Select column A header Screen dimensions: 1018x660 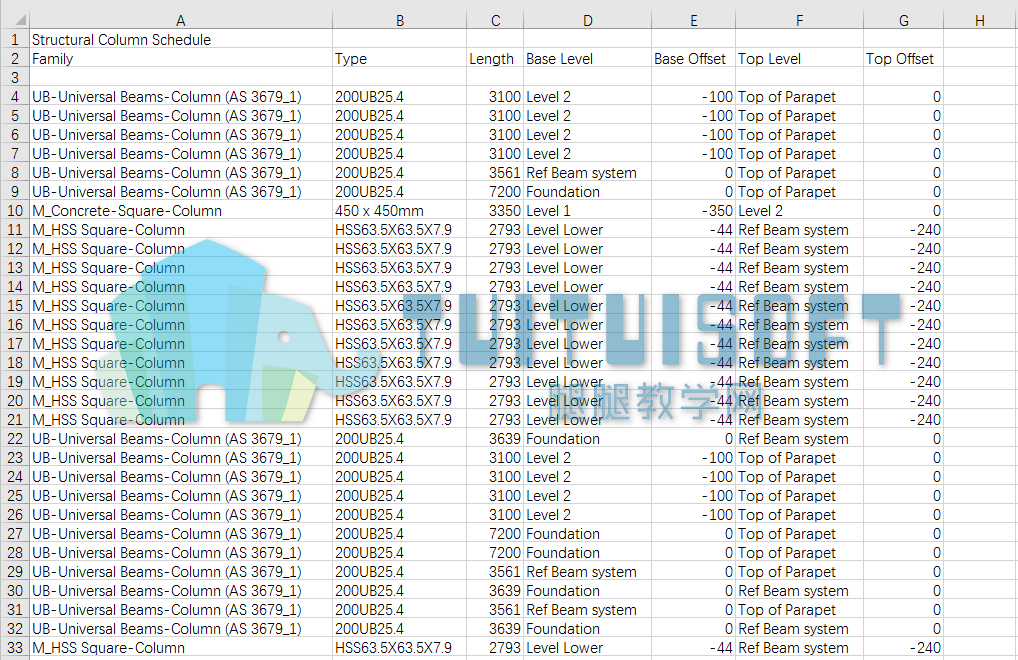click(180, 20)
